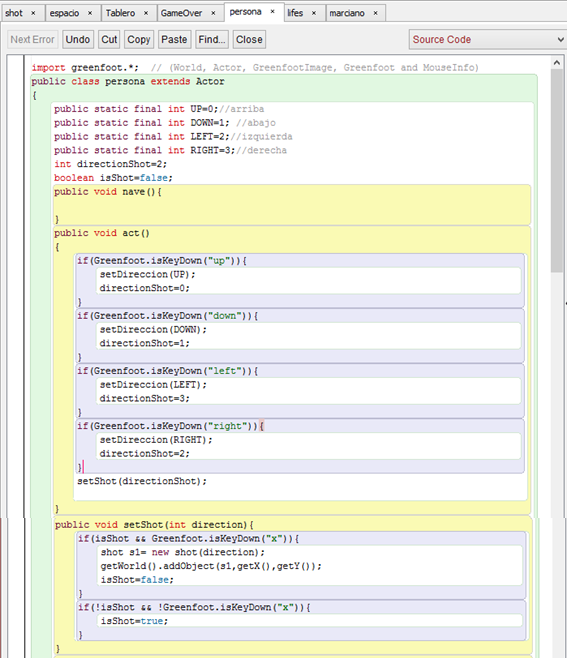Click the 'RIGHT=3;//derecha' declaration line
The height and width of the screenshot is (658, 567).
click(170, 150)
